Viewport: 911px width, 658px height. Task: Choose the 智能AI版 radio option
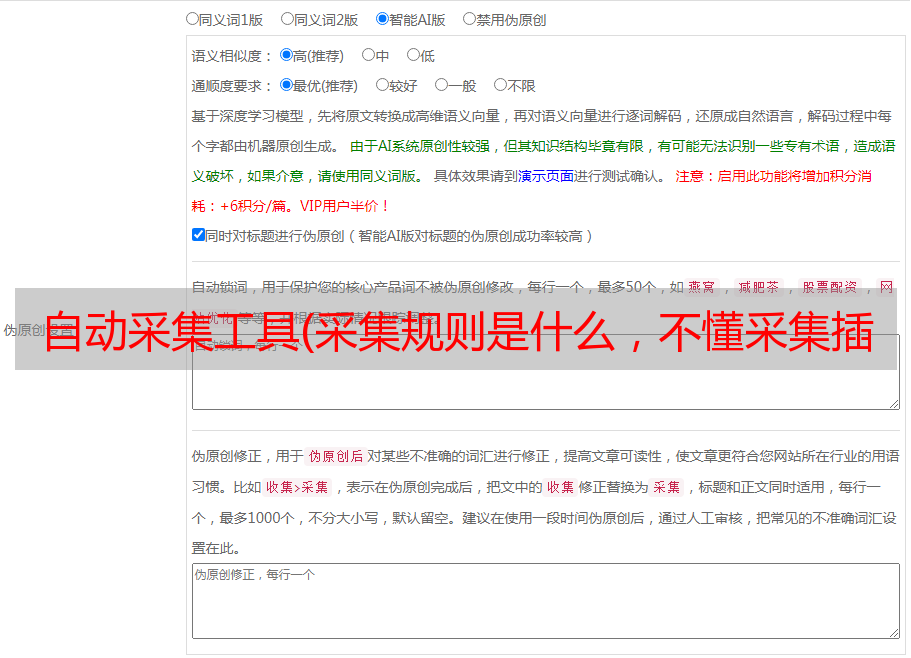pos(382,19)
